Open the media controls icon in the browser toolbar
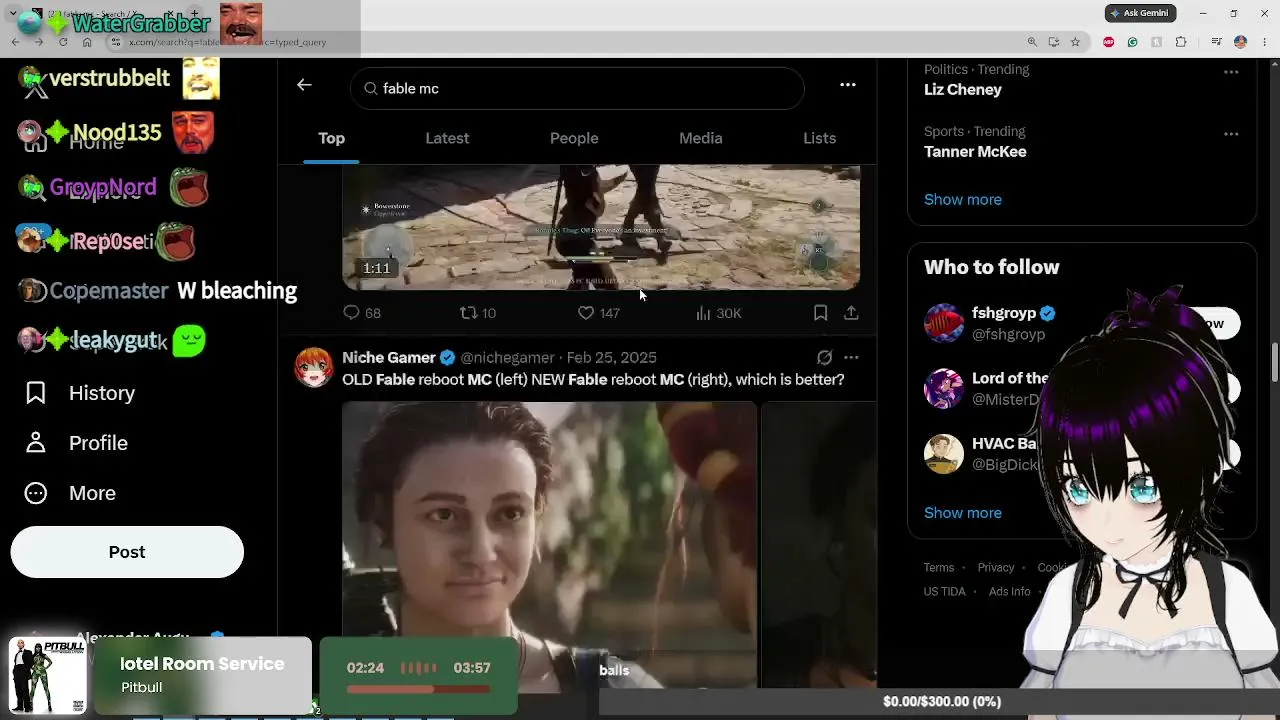The image size is (1280, 720). coord(1216,42)
